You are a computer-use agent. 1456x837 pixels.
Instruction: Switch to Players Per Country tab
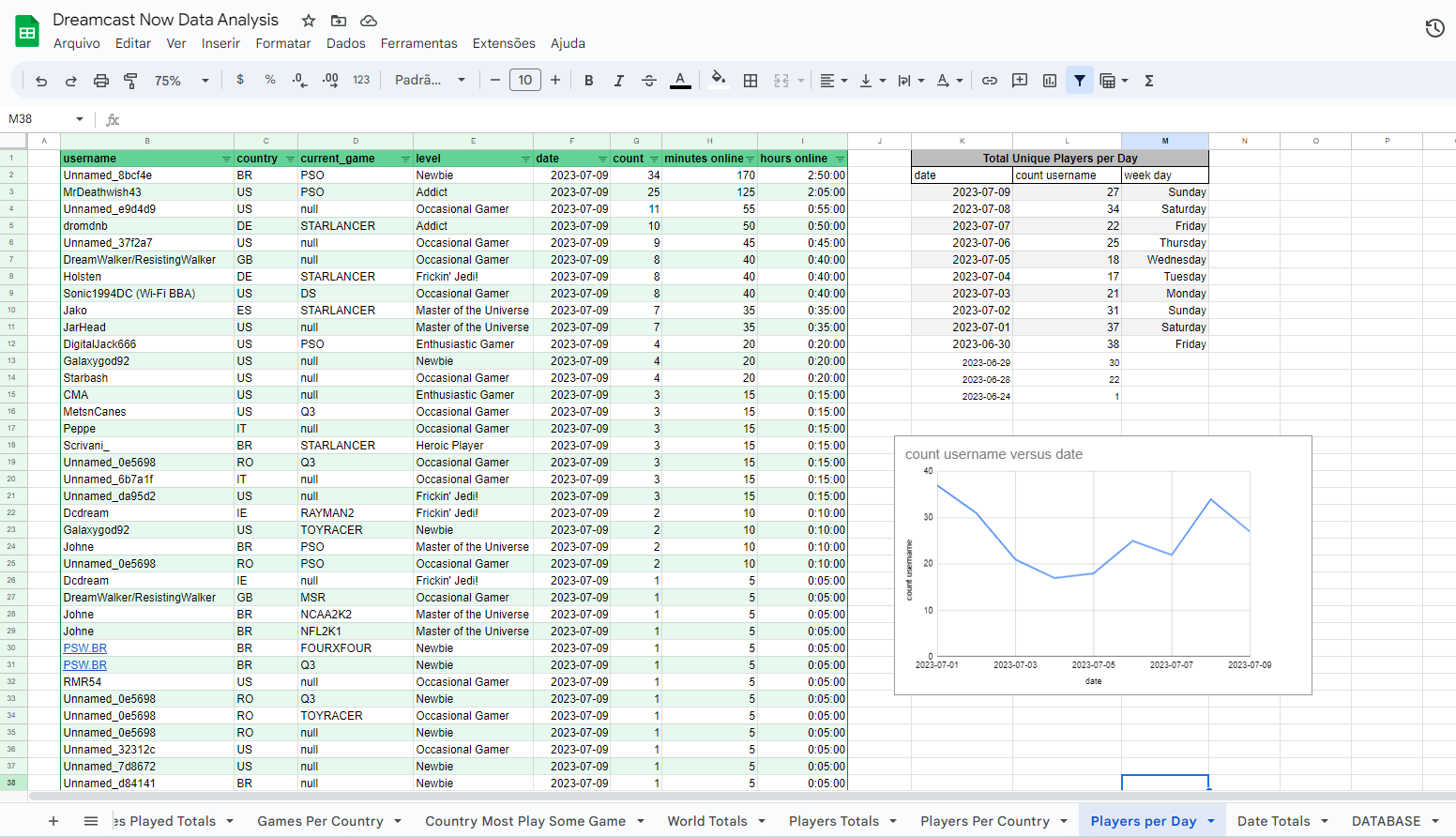tap(985, 821)
